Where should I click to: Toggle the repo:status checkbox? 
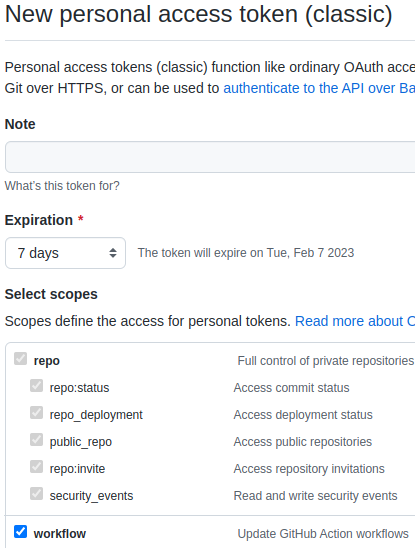pos(36,386)
